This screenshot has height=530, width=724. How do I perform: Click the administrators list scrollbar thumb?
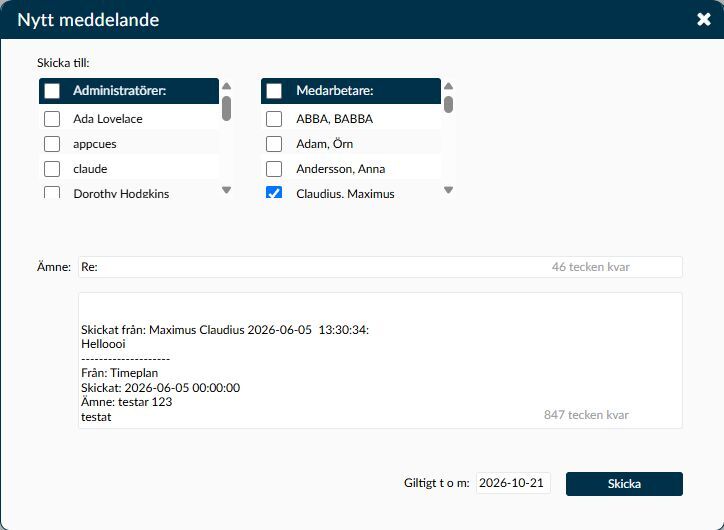pyautogui.click(x=226, y=108)
